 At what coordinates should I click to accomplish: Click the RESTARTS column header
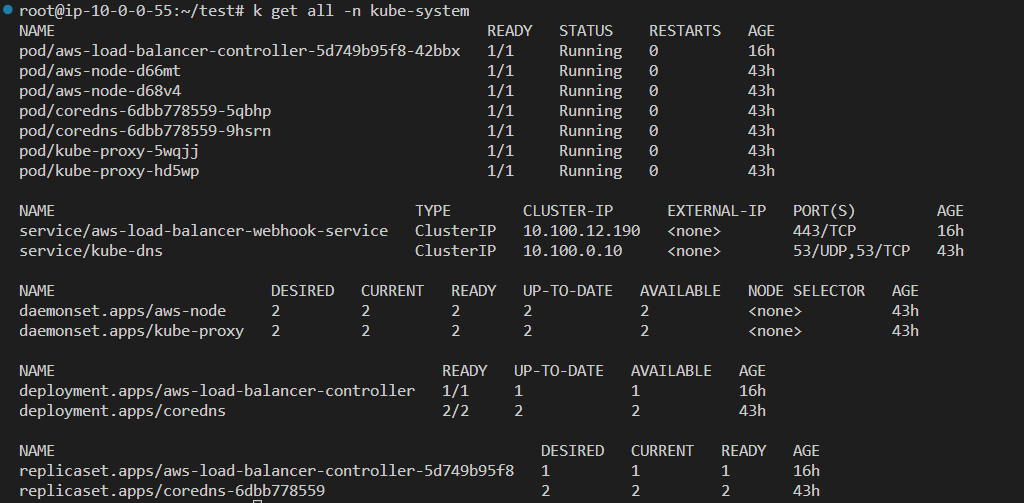pos(685,31)
